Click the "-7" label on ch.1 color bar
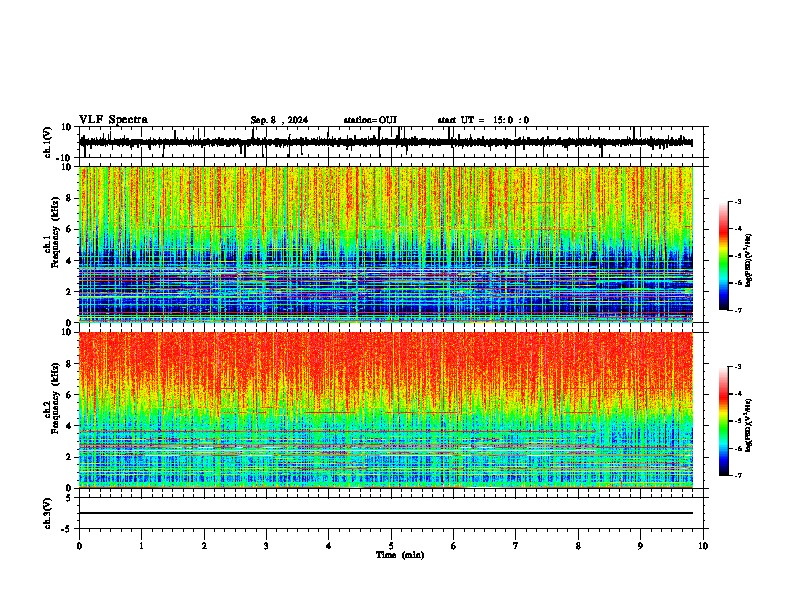This screenshot has width=792, height=612. pyautogui.click(x=737, y=310)
